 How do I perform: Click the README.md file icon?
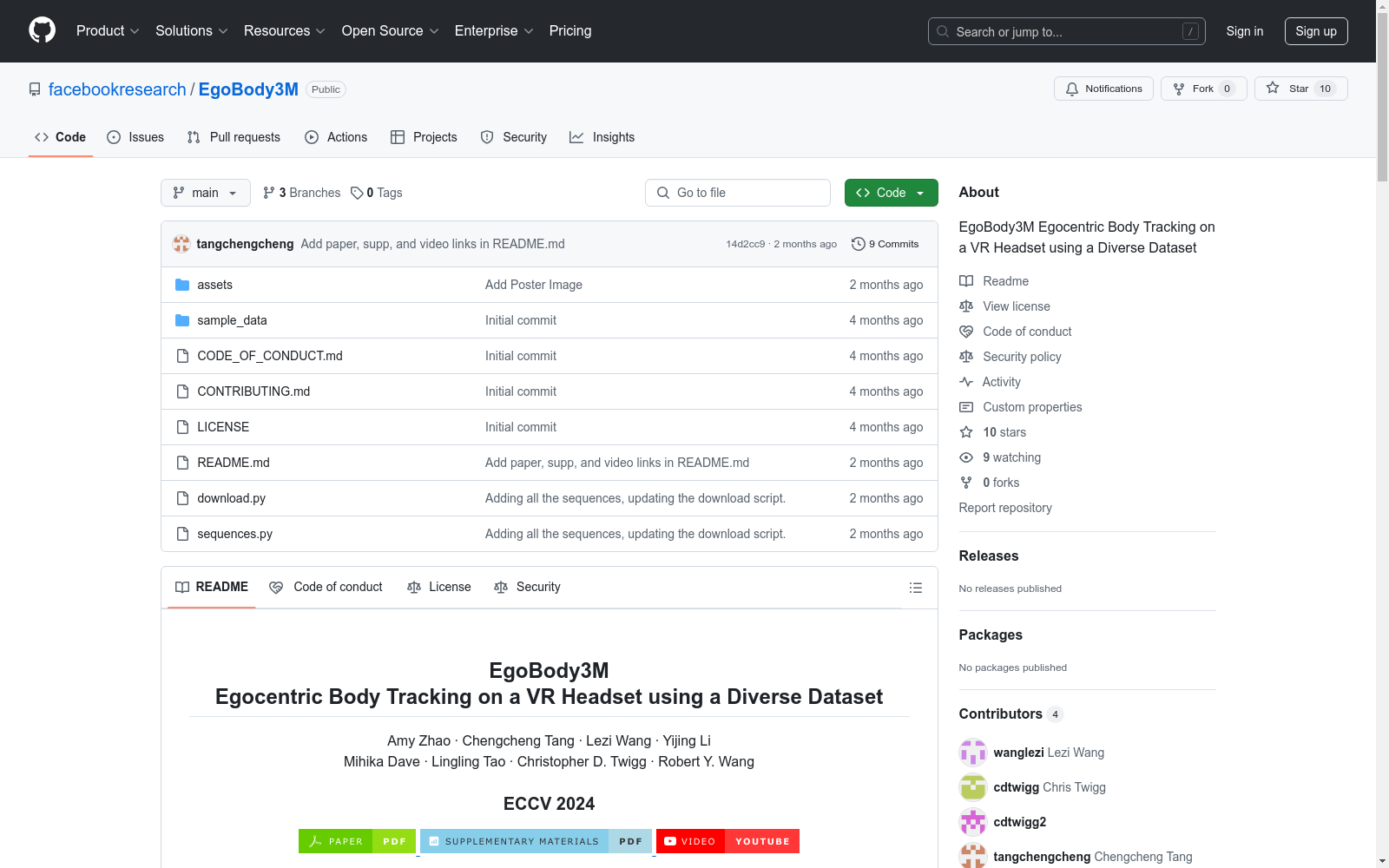(x=182, y=463)
